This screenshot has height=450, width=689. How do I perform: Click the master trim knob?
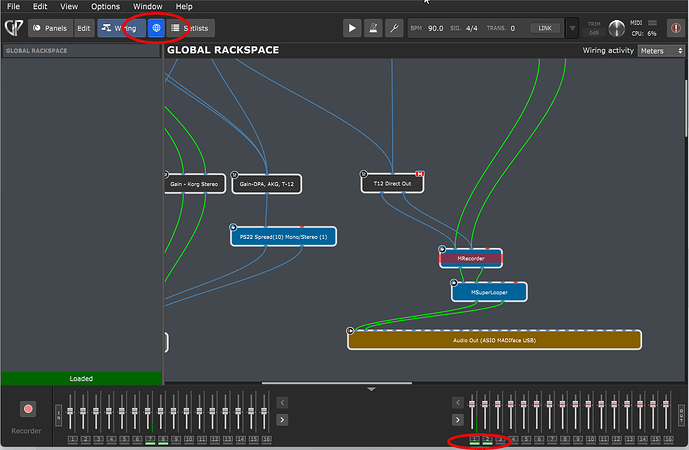click(616, 29)
